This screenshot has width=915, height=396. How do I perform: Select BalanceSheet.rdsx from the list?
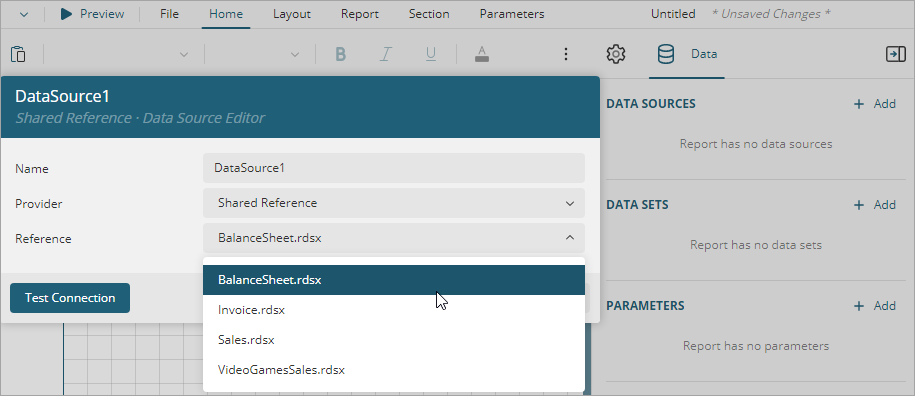coord(394,280)
